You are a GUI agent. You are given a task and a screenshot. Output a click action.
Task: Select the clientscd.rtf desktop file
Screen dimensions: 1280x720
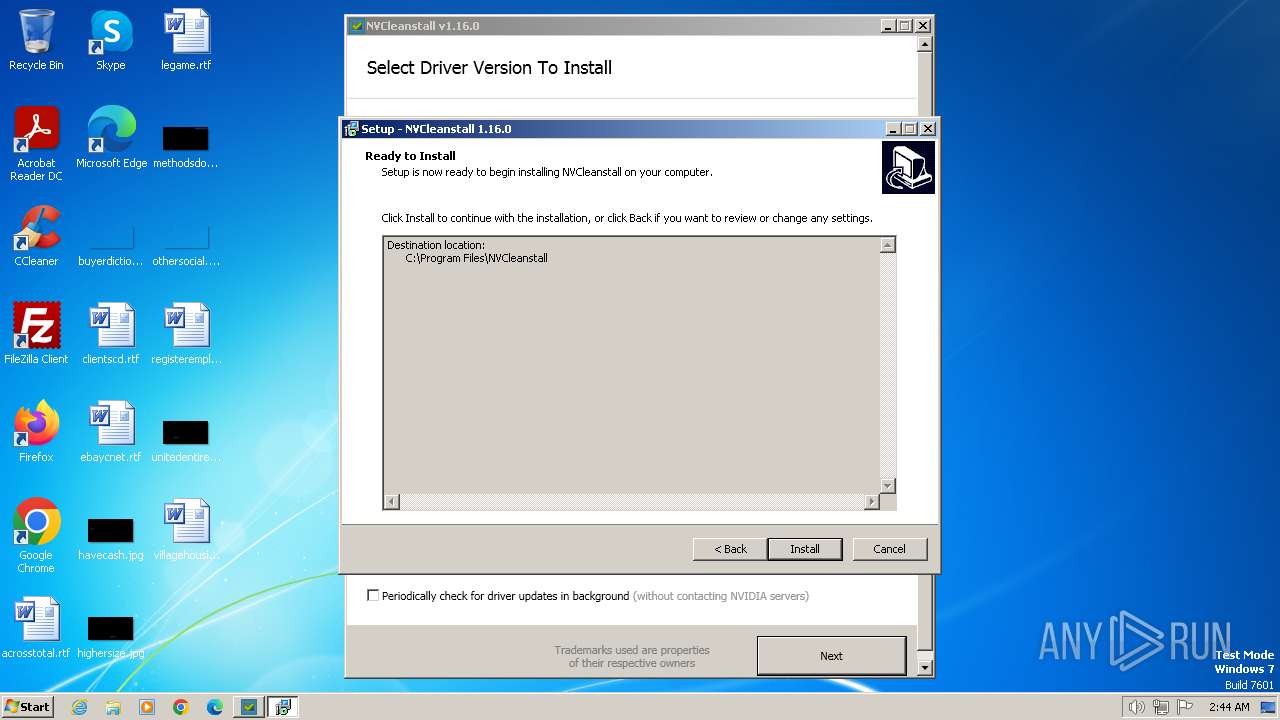tap(111, 334)
